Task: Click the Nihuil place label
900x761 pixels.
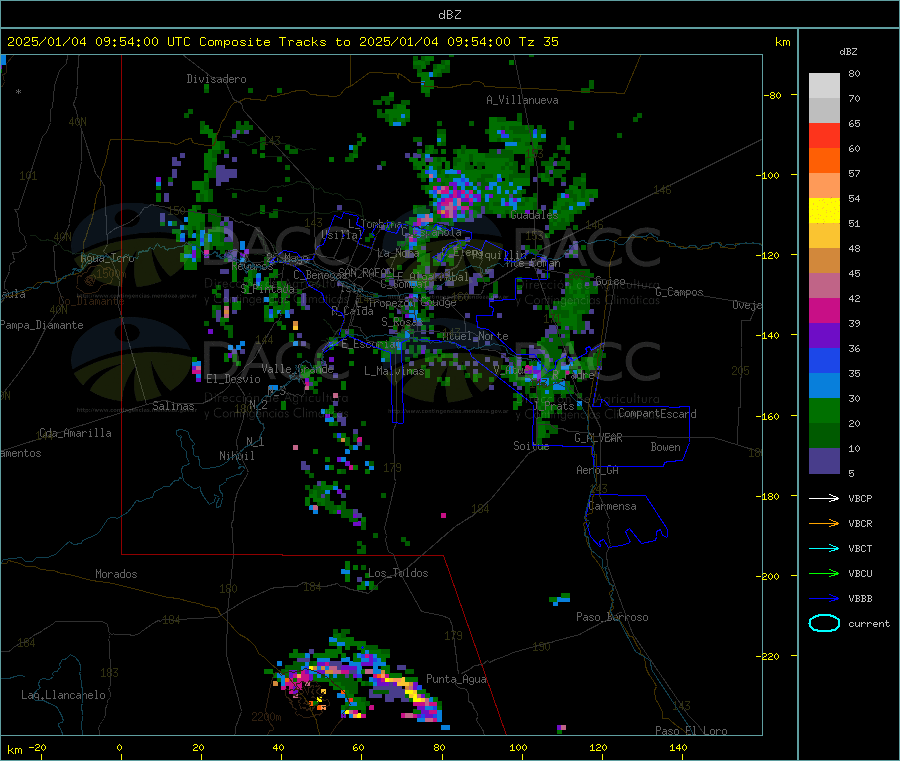Action: click(x=236, y=456)
